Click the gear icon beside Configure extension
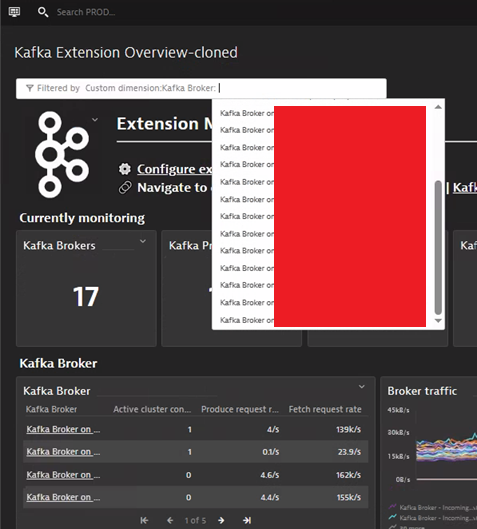Viewport: 477px width, 529px height. [125, 169]
